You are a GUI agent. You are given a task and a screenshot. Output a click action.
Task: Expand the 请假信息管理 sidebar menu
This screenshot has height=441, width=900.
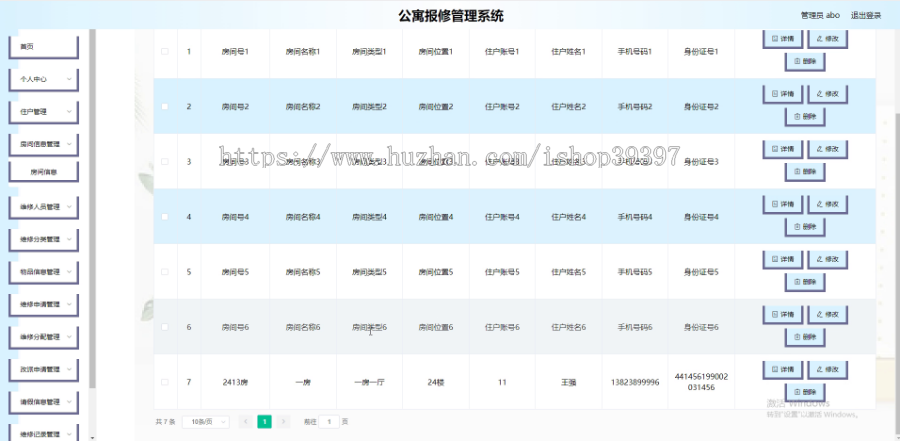(43, 402)
